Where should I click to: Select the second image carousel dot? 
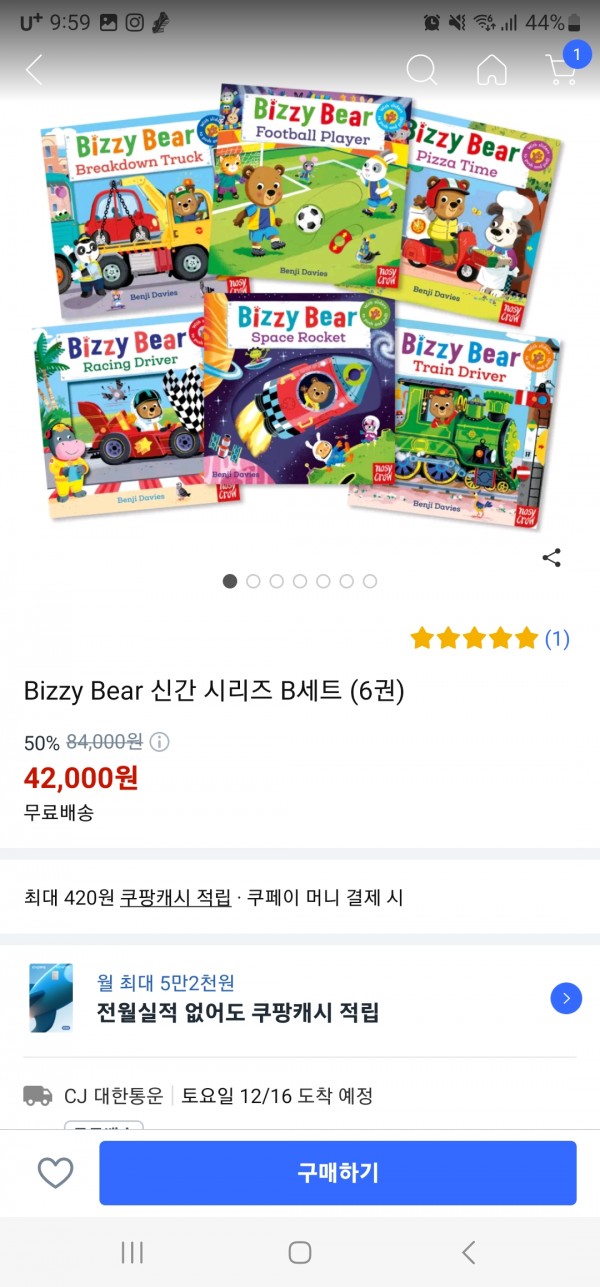pos(253,581)
